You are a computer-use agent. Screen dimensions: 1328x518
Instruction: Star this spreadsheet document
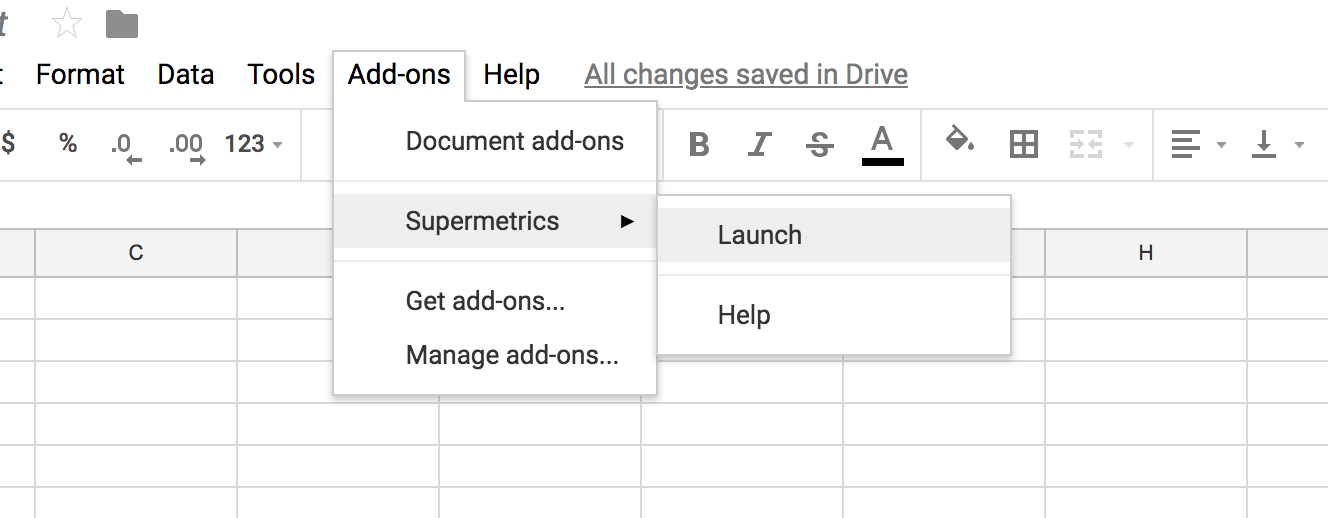tap(67, 23)
